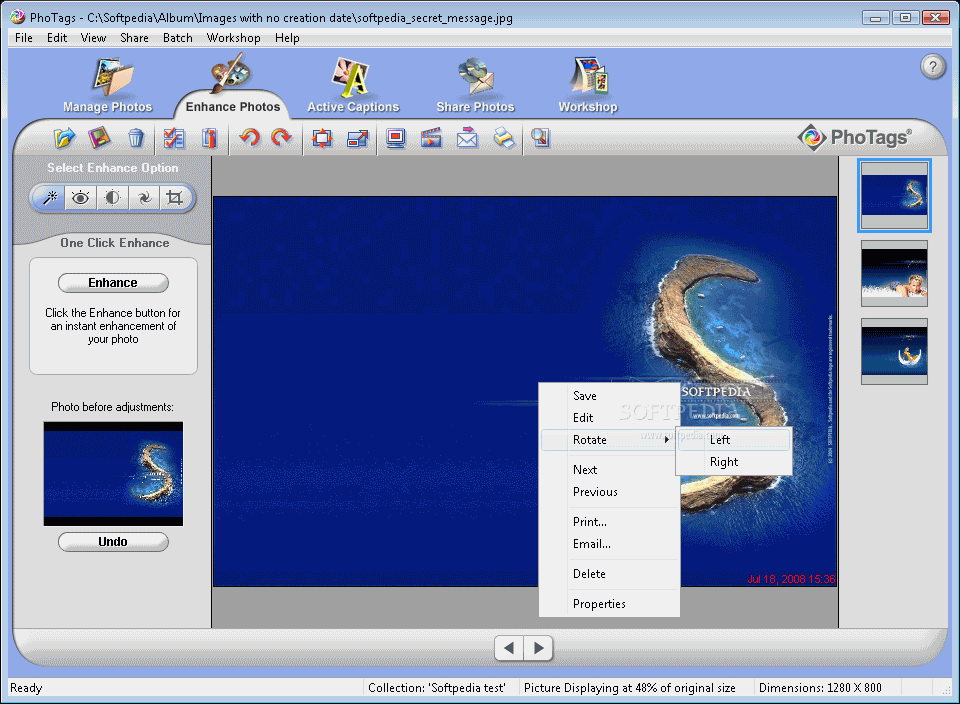Choose Email... in the context menu
960x704 pixels.
tap(610, 544)
